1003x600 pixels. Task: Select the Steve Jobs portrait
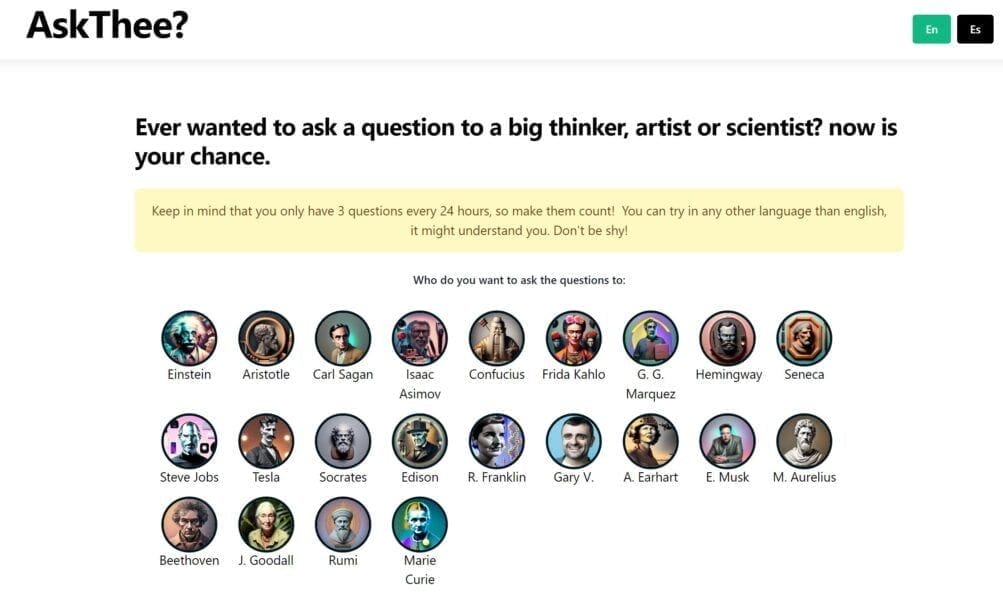(x=189, y=440)
